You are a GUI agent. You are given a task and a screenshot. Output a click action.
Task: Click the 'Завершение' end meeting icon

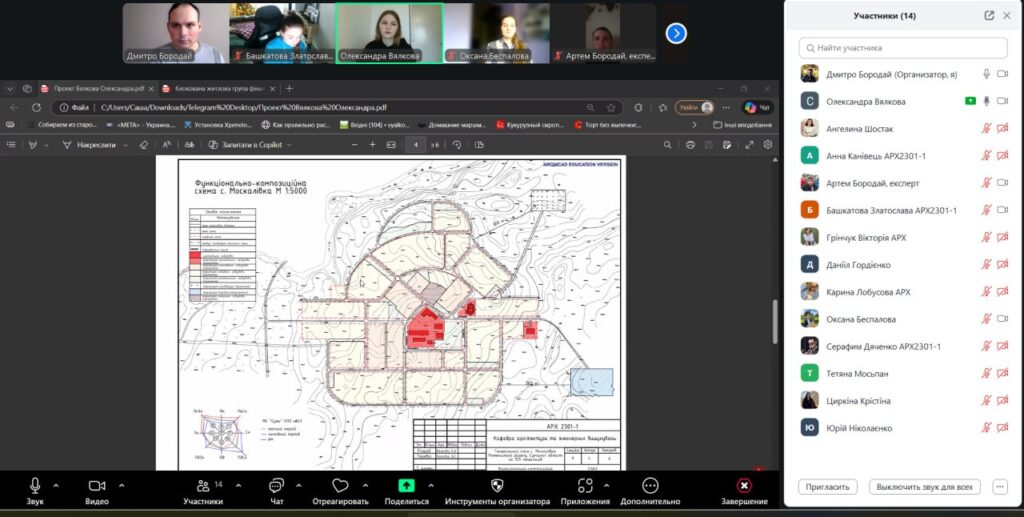[744, 485]
